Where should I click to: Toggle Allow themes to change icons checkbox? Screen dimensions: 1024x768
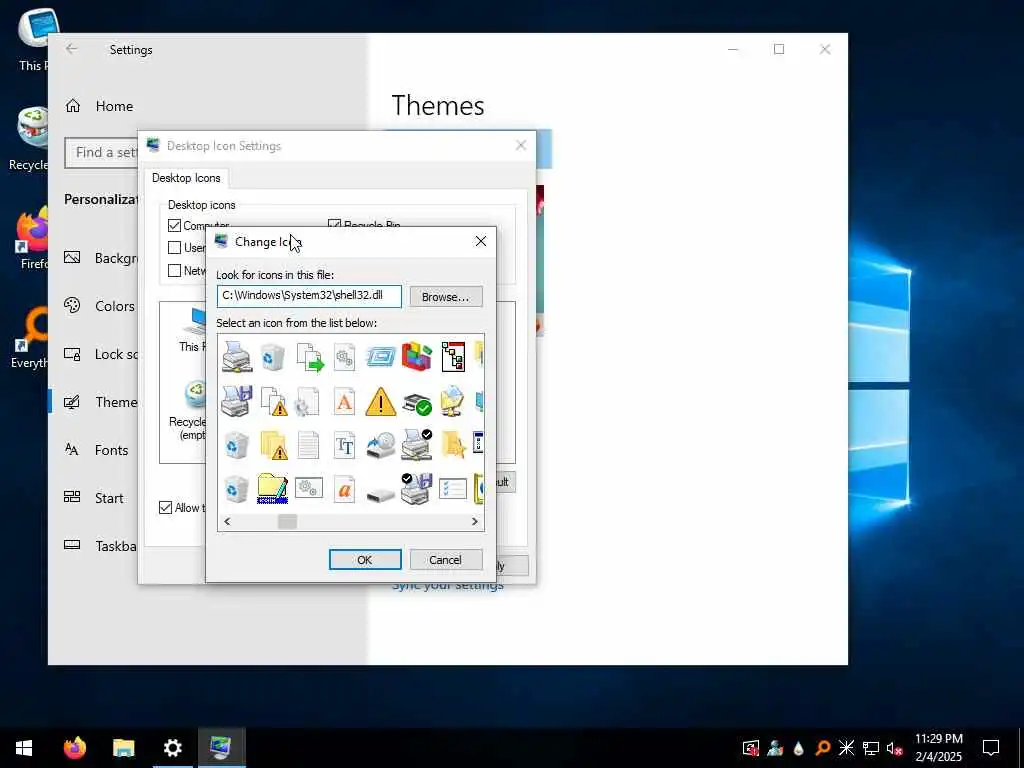tap(166, 507)
